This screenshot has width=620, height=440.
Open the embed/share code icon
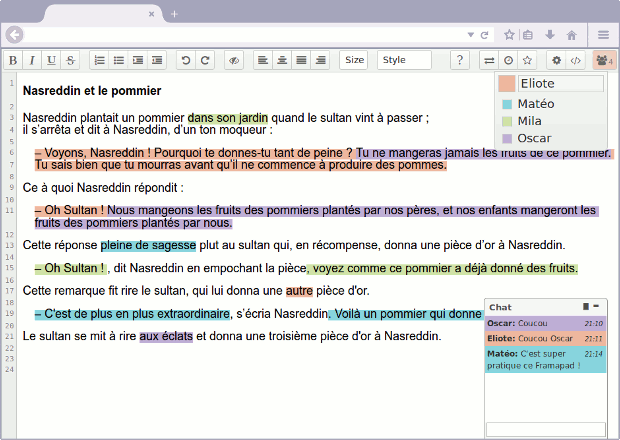576,60
